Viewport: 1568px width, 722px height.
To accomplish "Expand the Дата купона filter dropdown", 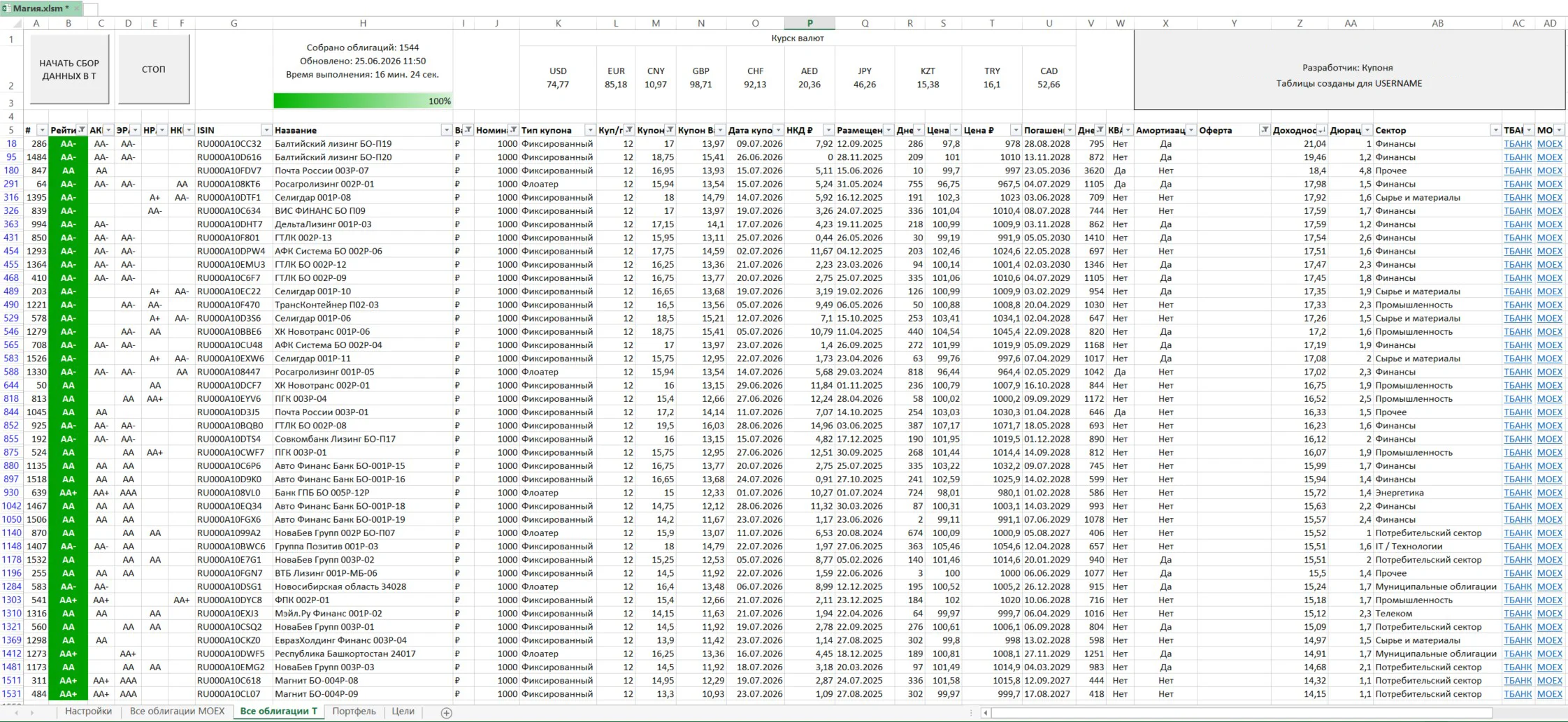I will (x=778, y=130).
